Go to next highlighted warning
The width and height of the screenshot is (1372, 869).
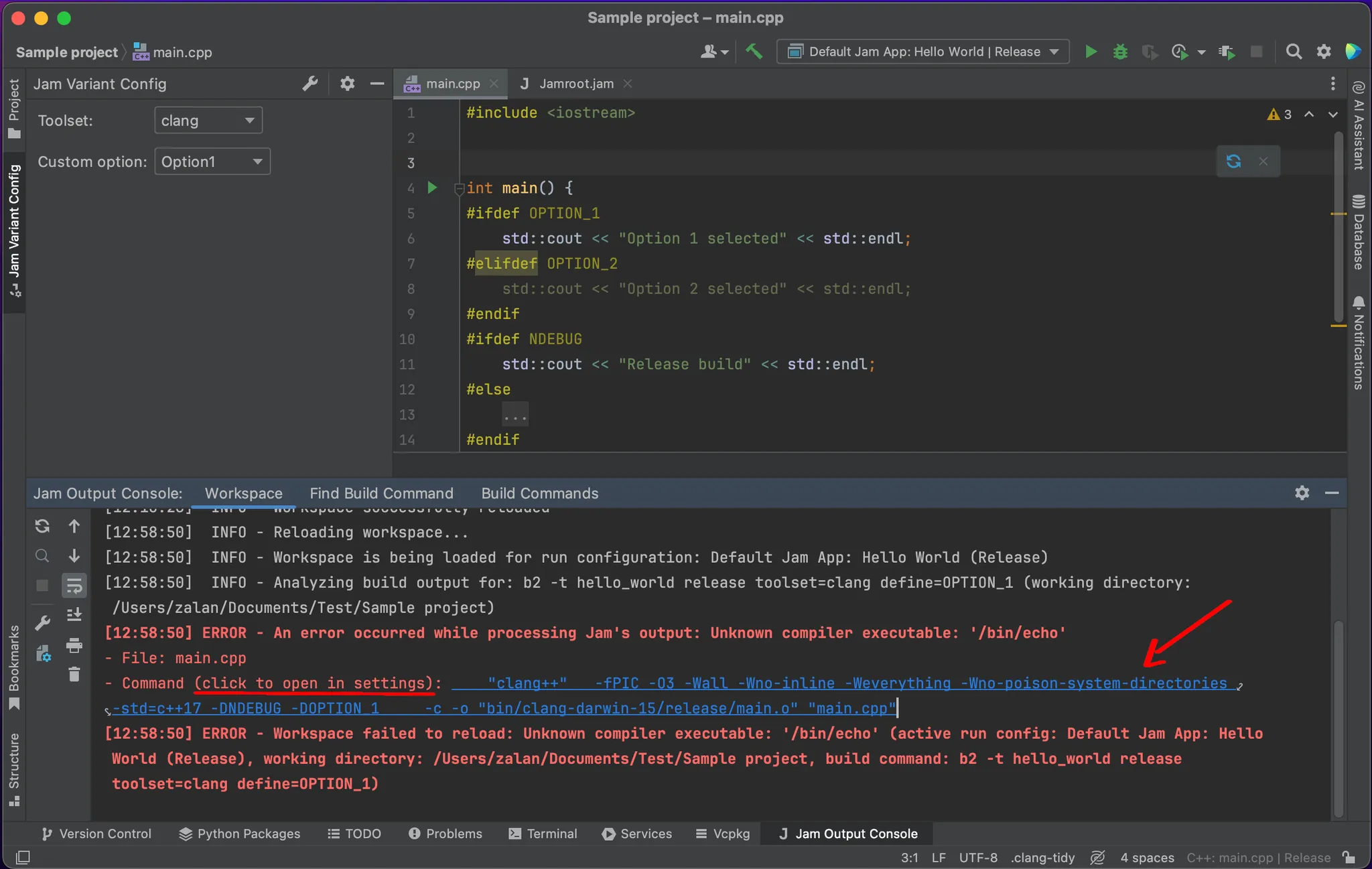(1333, 115)
